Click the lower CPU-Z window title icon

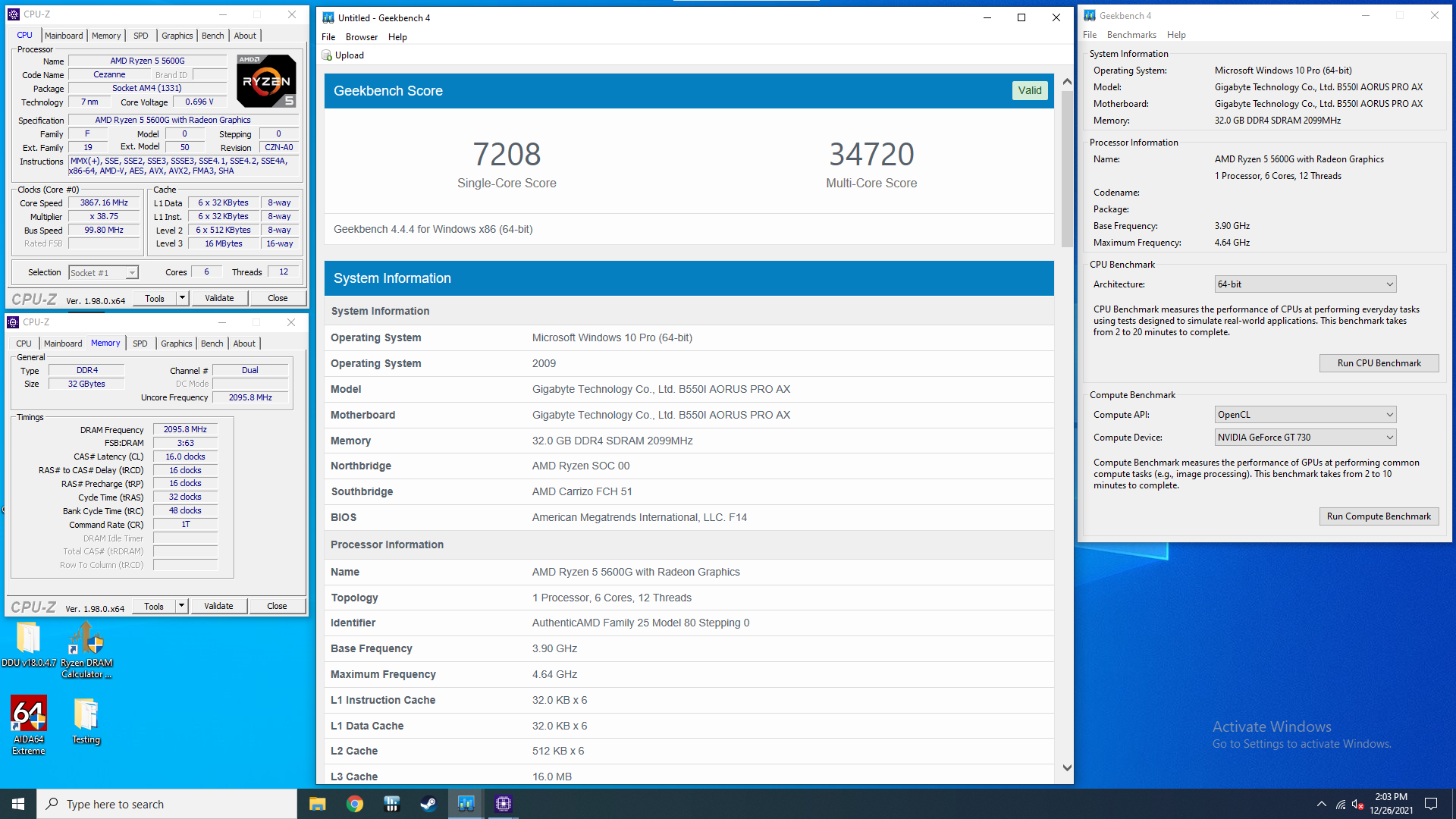click(x=14, y=322)
